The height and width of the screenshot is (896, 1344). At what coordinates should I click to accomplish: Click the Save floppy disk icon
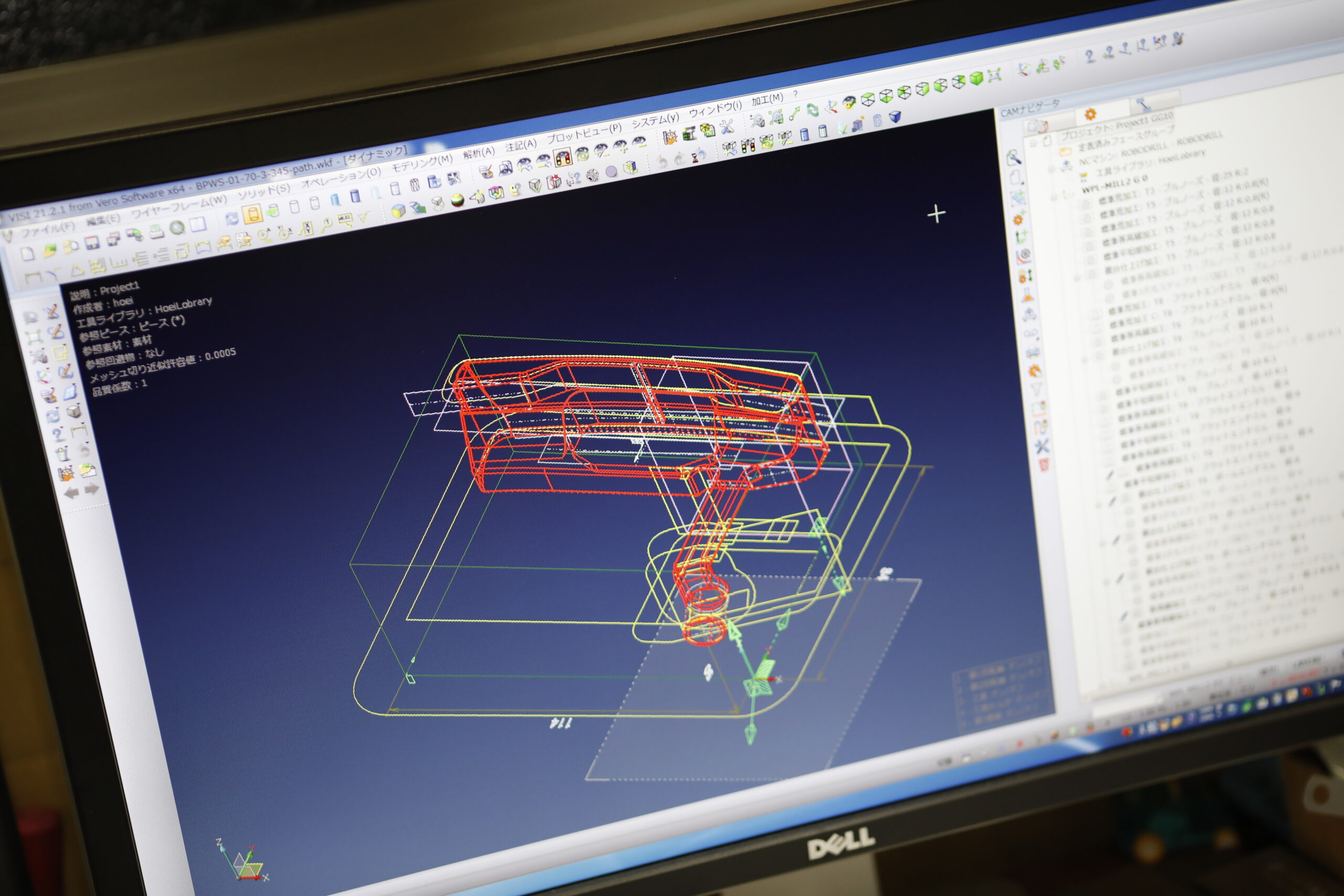92,243
